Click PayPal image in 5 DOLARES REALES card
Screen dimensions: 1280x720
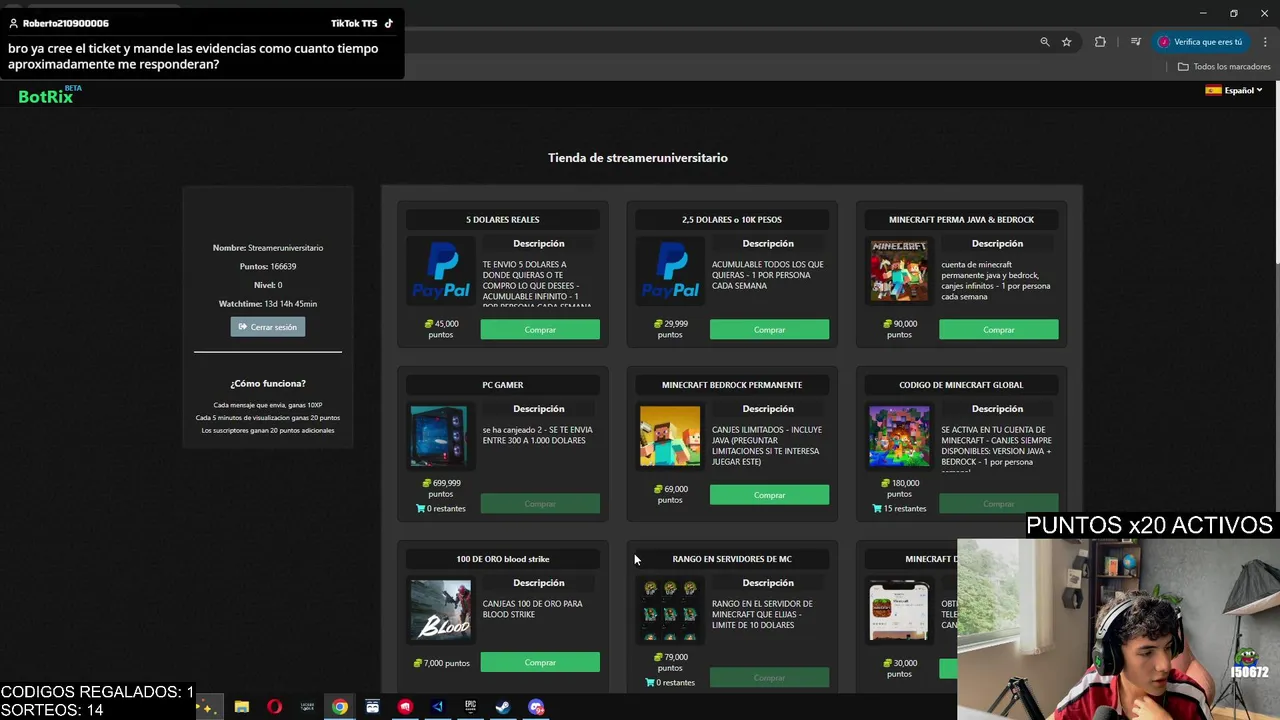click(441, 271)
